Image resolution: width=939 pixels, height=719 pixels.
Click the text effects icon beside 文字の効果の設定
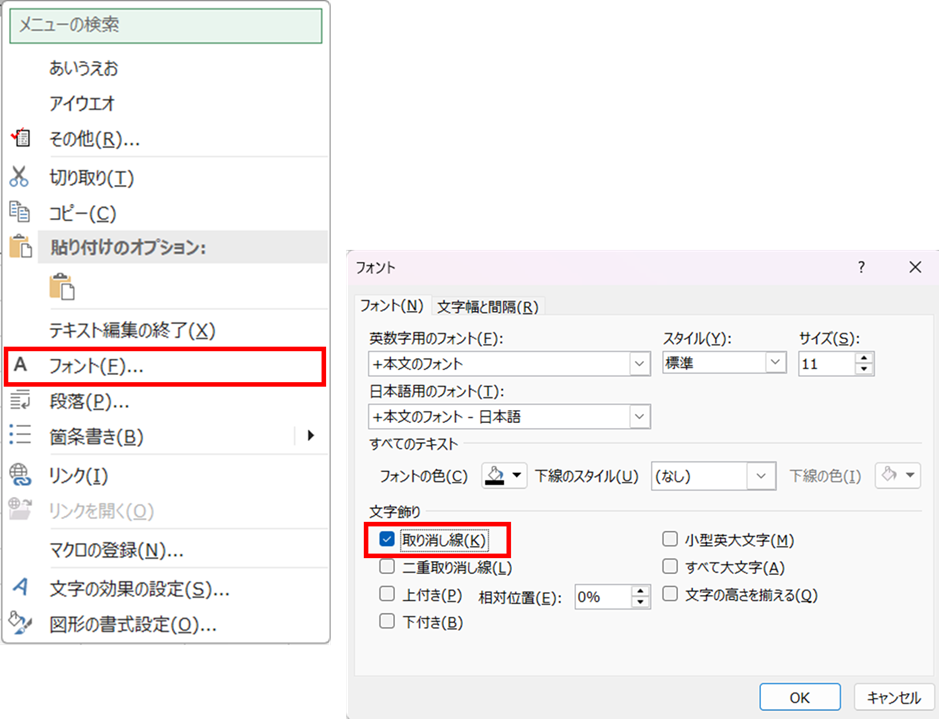pos(20,588)
